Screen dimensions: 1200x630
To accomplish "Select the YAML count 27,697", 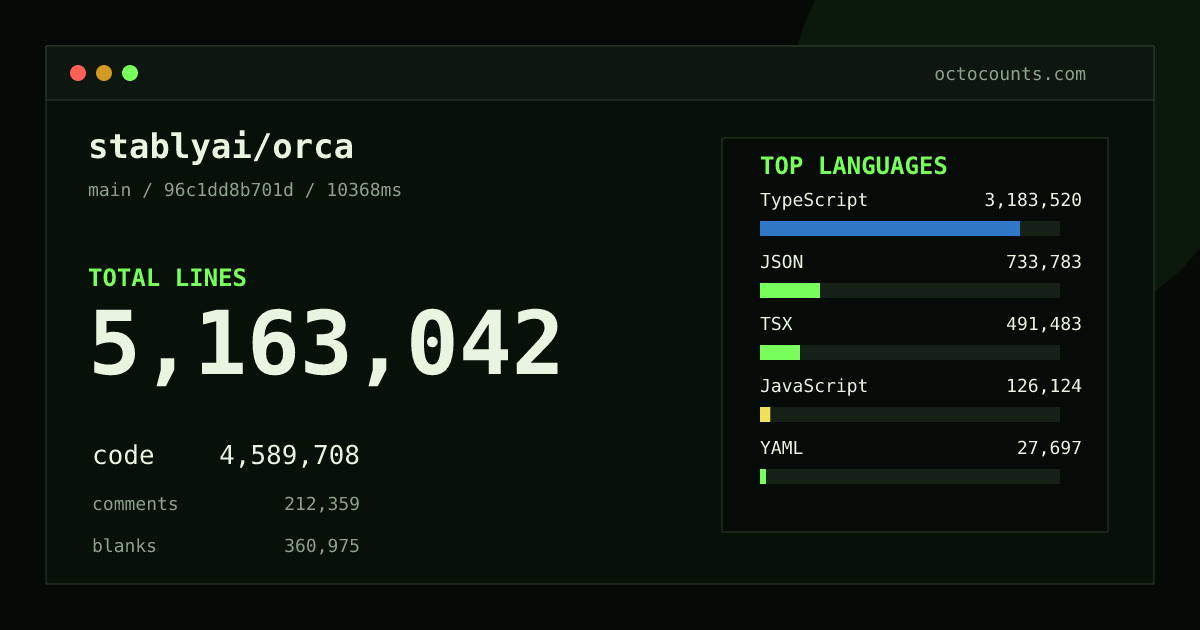I will click(x=1049, y=448).
